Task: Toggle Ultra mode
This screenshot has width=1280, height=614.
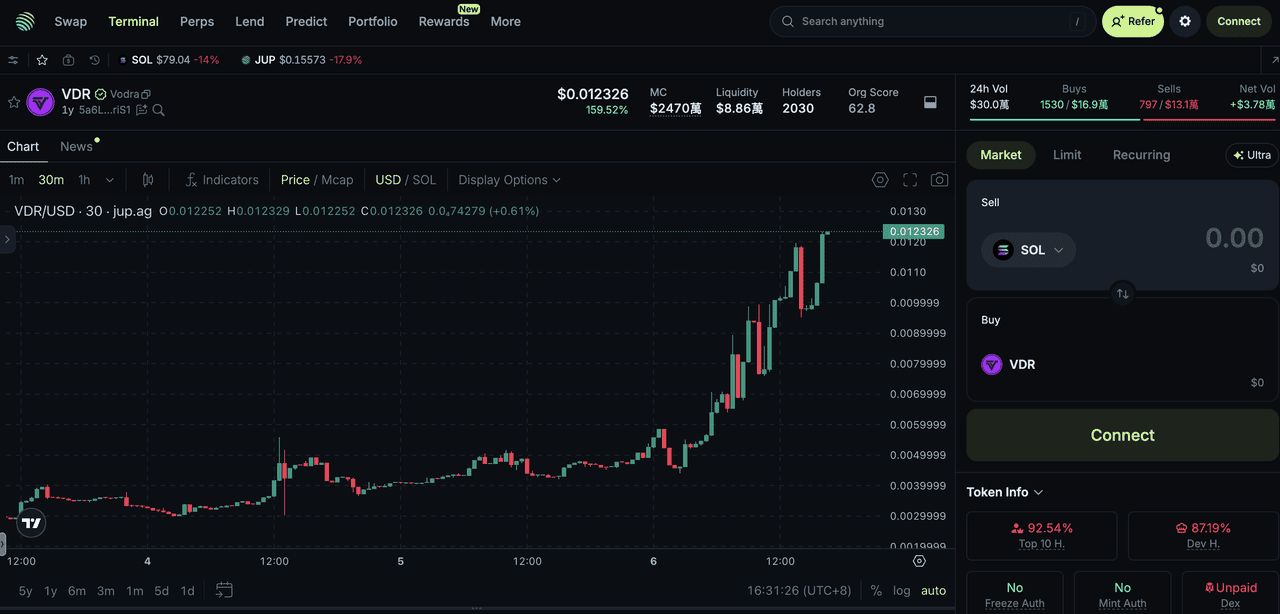Action: [1252, 155]
